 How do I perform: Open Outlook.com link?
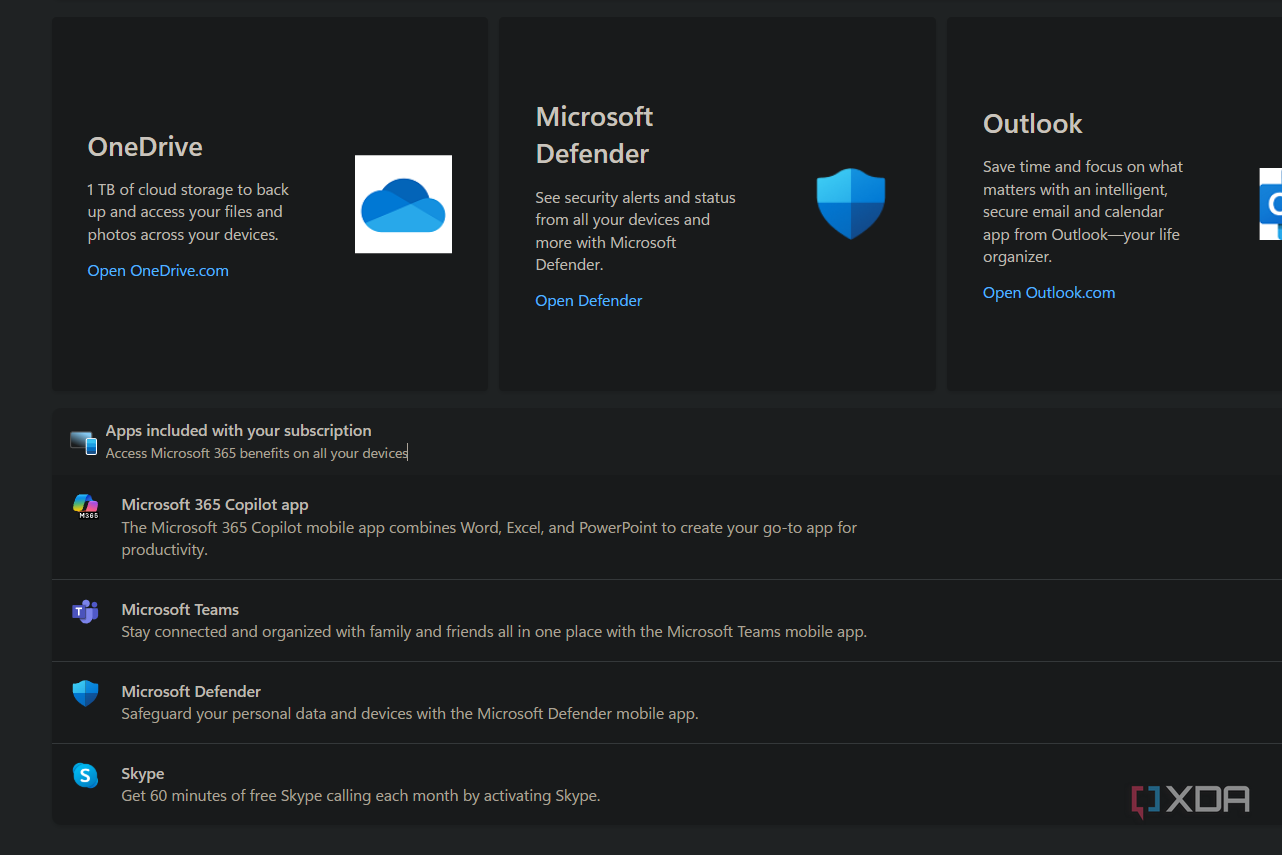[1049, 292]
